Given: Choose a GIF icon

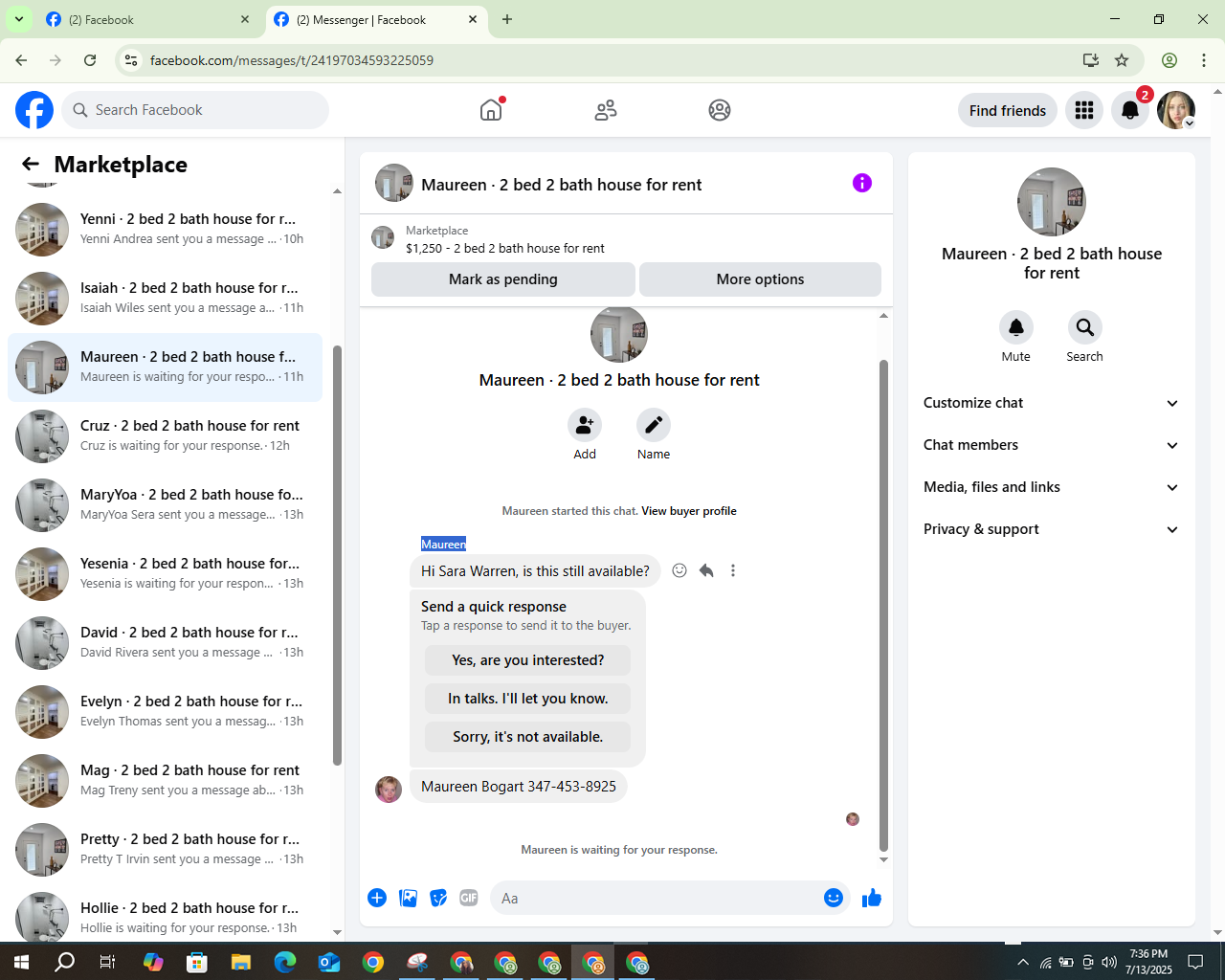Looking at the screenshot, I should tap(469, 898).
